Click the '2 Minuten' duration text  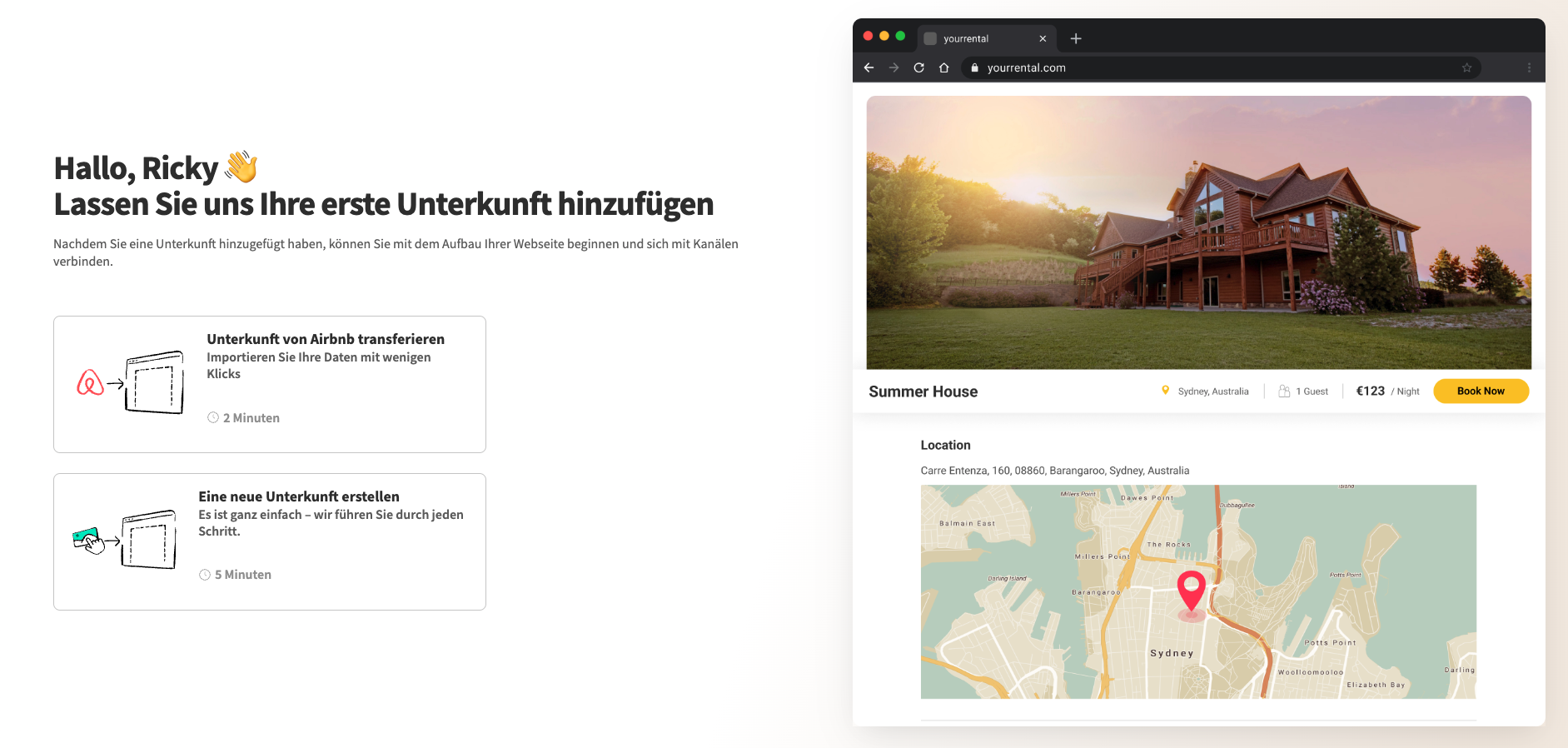click(x=251, y=418)
